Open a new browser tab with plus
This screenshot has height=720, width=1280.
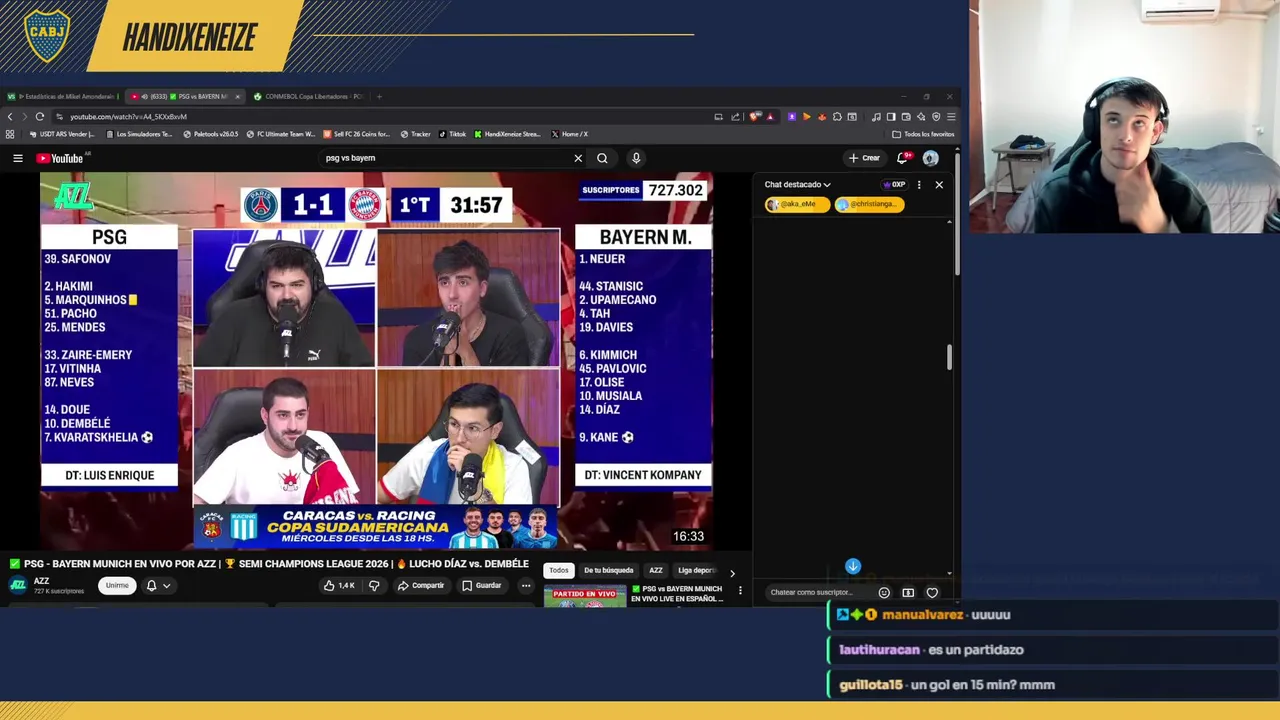click(x=379, y=97)
